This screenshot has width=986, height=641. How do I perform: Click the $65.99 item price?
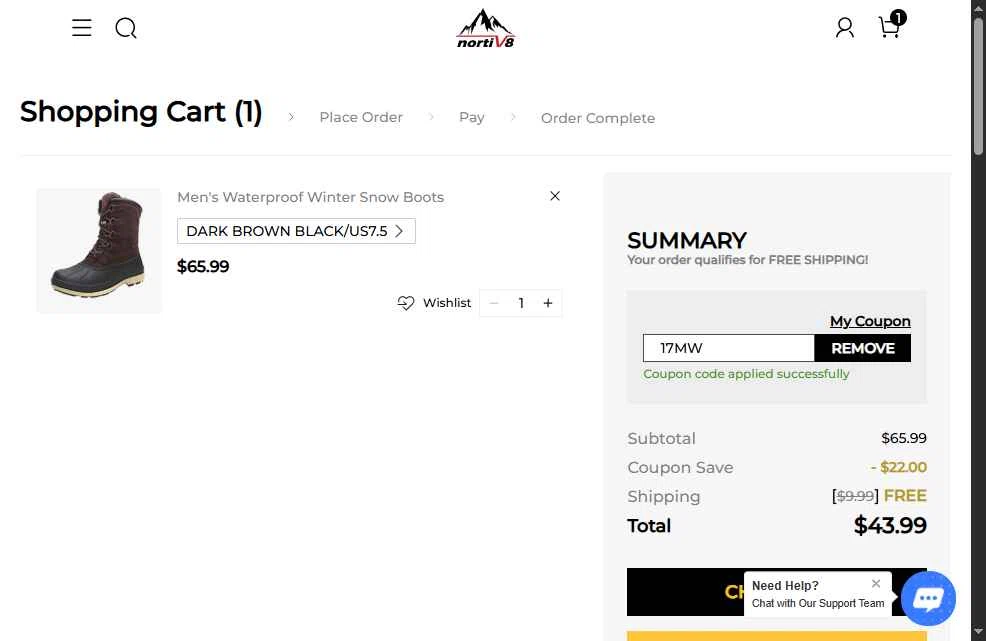(x=203, y=266)
